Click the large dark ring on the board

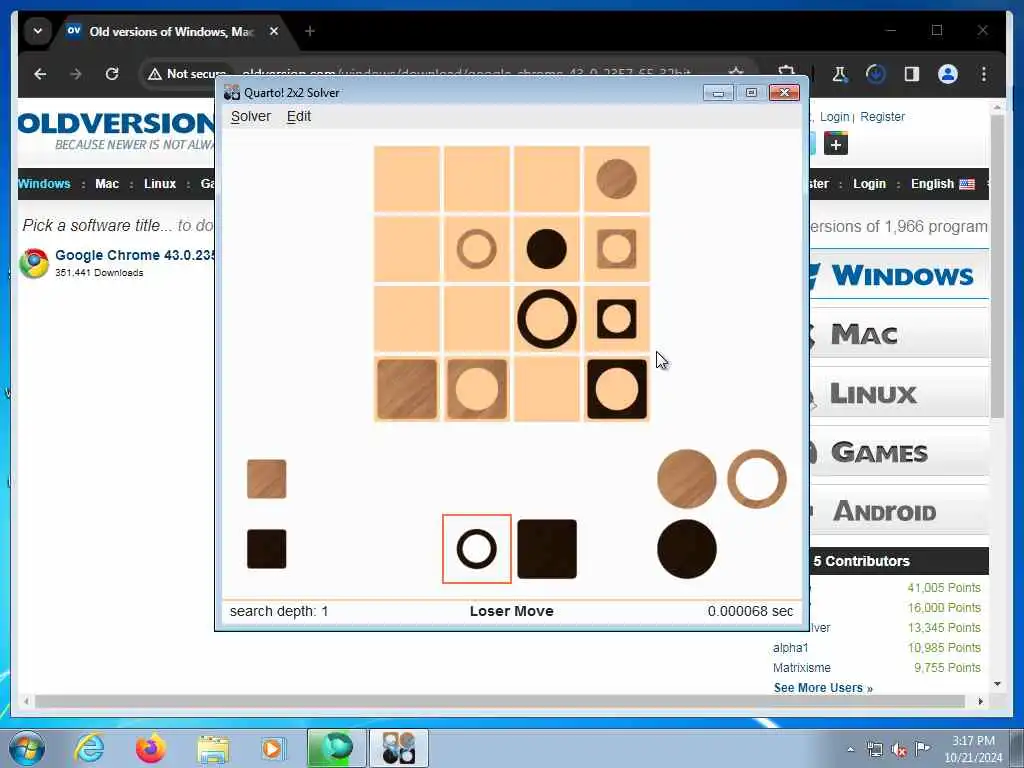pyautogui.click(x=547, y=319)
